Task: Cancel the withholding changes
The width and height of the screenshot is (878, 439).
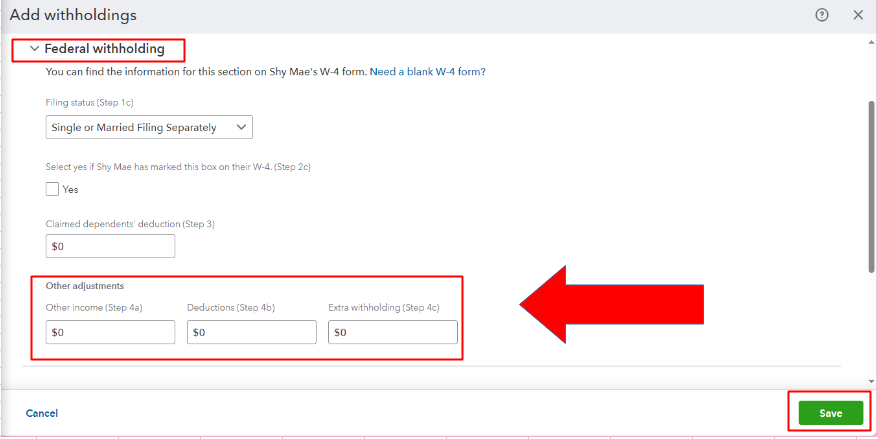Action: click(x=41, y=413)
